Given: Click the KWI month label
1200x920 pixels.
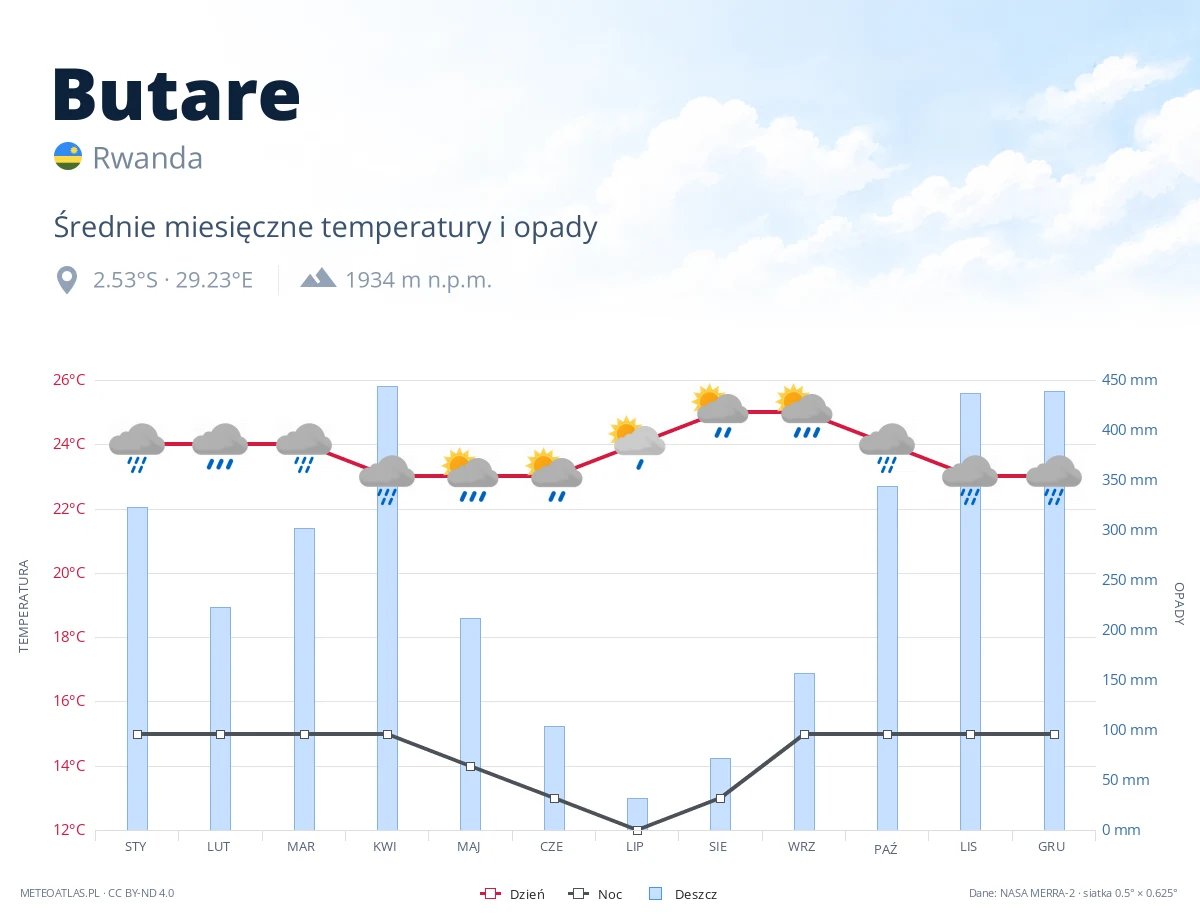Looking at the screenshot, I should tap(385, 847).
